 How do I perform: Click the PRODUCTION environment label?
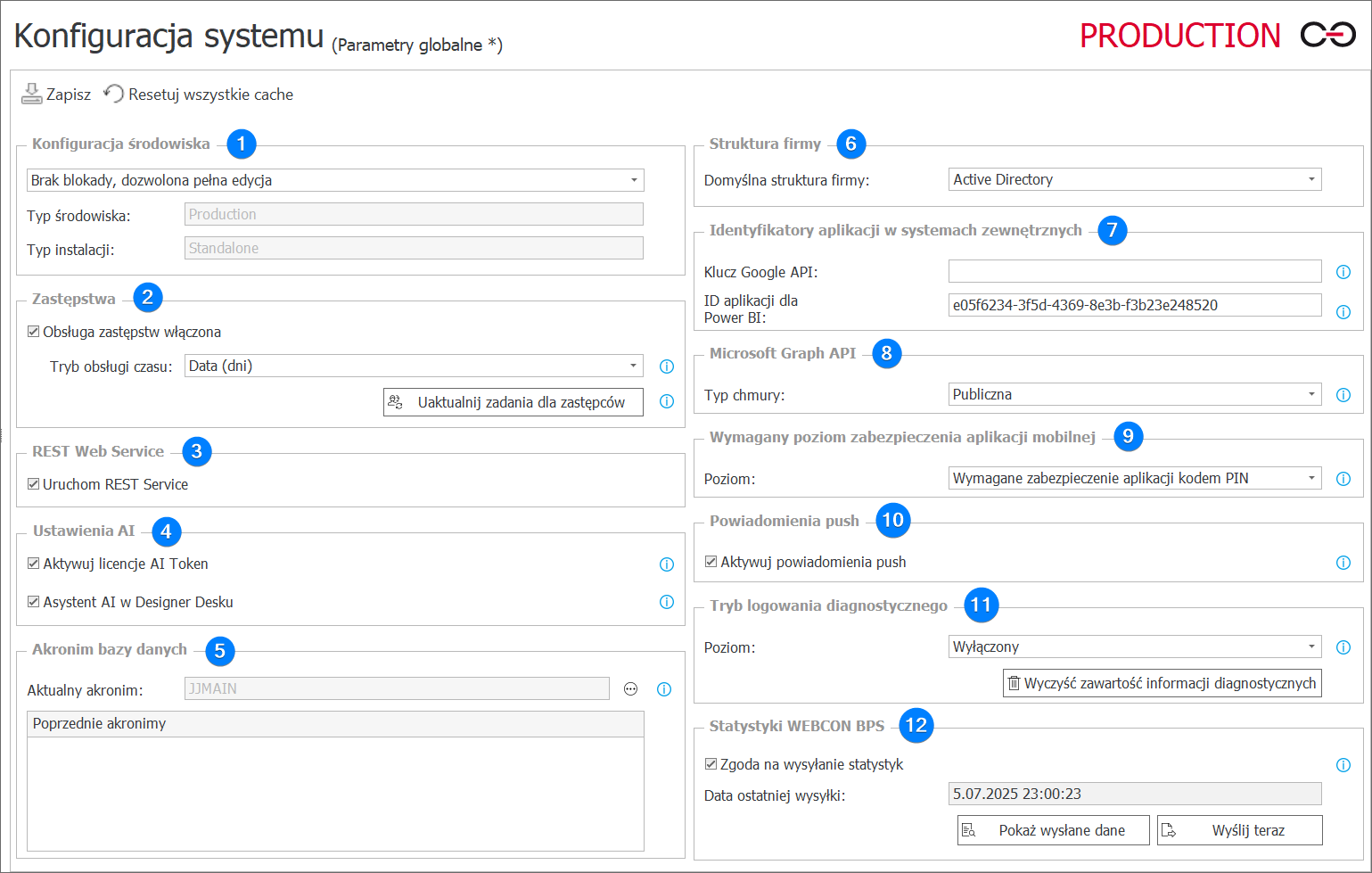tap(1180, 36)
